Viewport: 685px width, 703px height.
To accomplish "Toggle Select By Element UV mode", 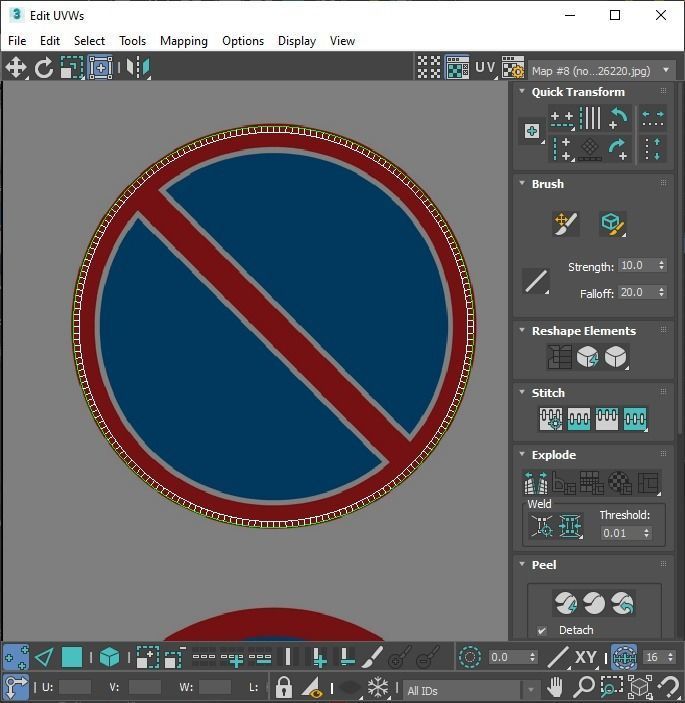I will (x=109, y=657).
